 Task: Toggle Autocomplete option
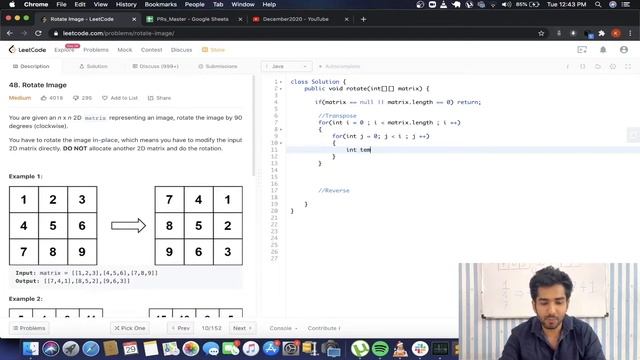tap(340, 66)
